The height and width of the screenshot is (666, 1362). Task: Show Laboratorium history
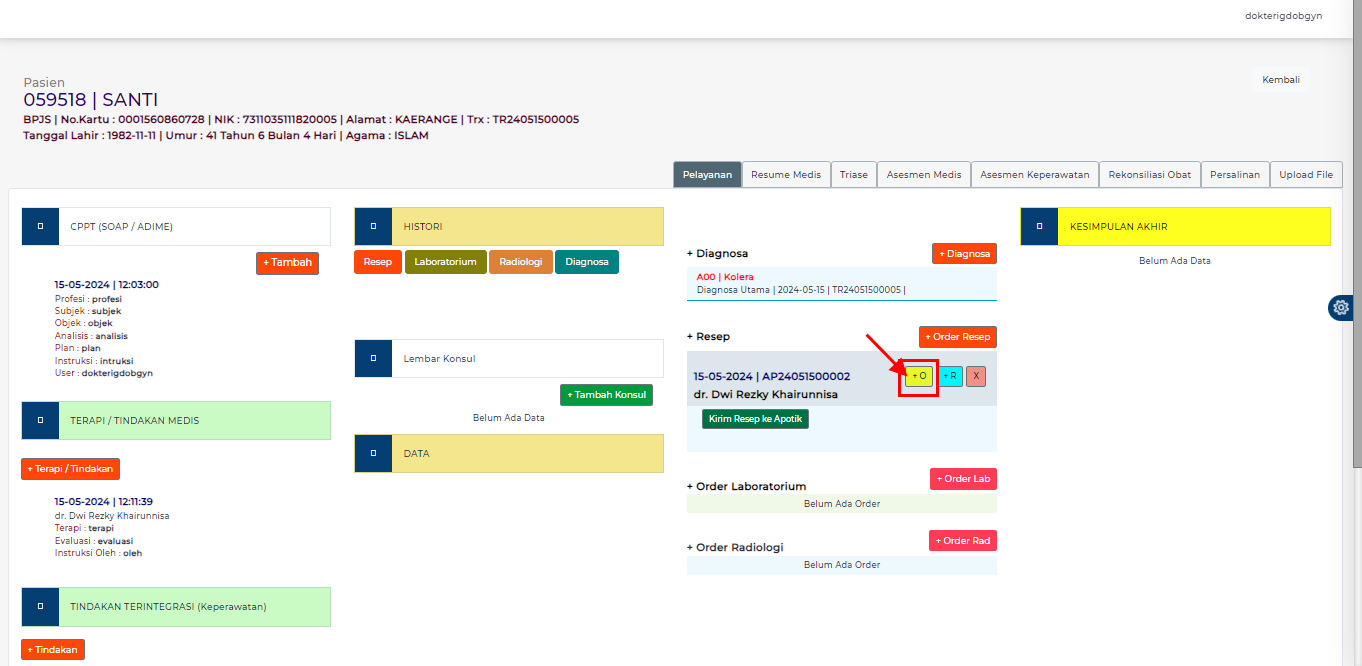[445, 262]
